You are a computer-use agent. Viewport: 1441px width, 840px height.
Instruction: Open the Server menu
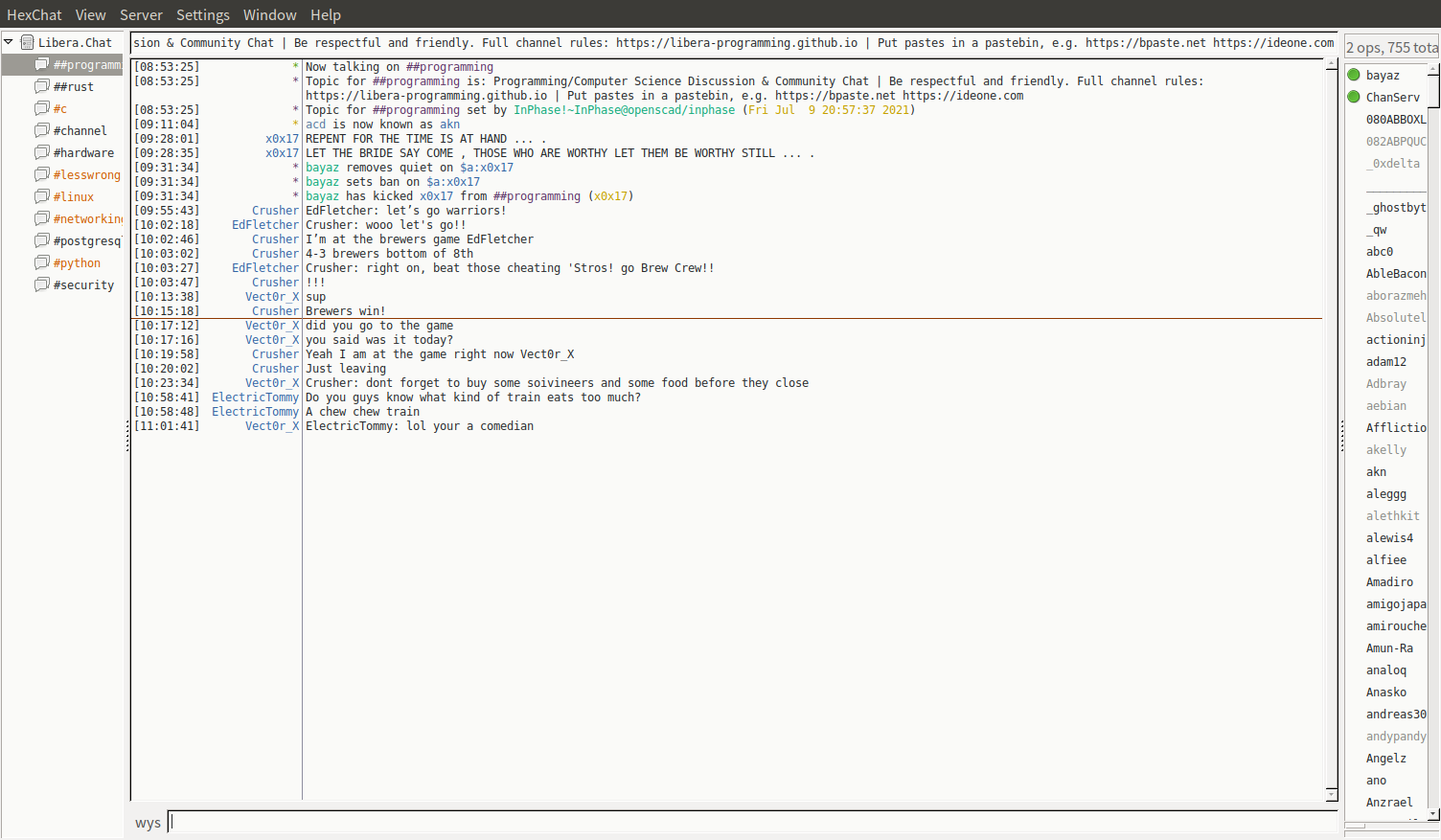coord(141,14)
